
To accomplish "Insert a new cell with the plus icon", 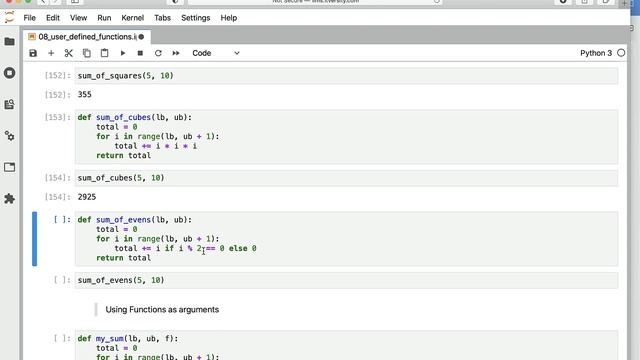I will click(x=51, y=53).
